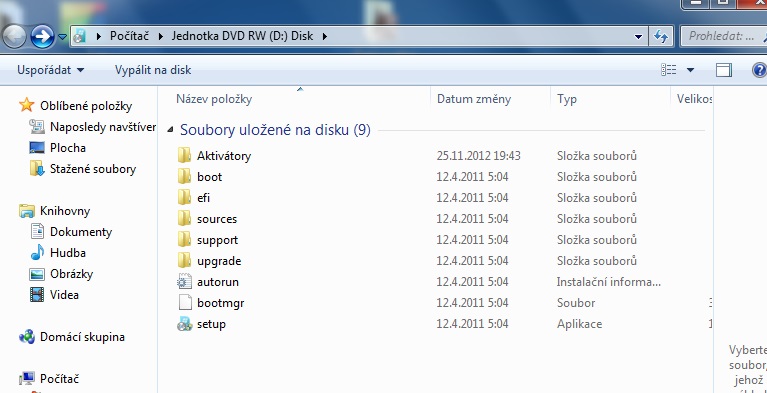The width and height of the screenshot is (767, 393).
Task: Expand arrow after Počítač in breadcrumb
Action: 160,36
